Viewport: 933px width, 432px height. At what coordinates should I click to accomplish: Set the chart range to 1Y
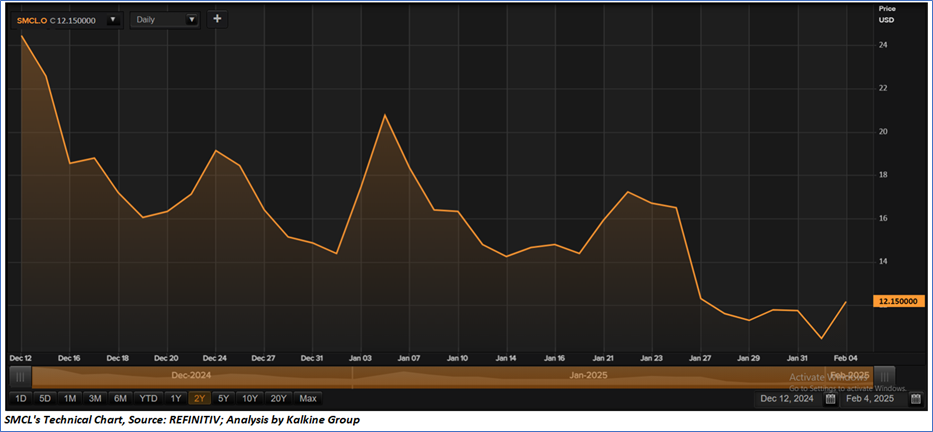click(176, 399)
